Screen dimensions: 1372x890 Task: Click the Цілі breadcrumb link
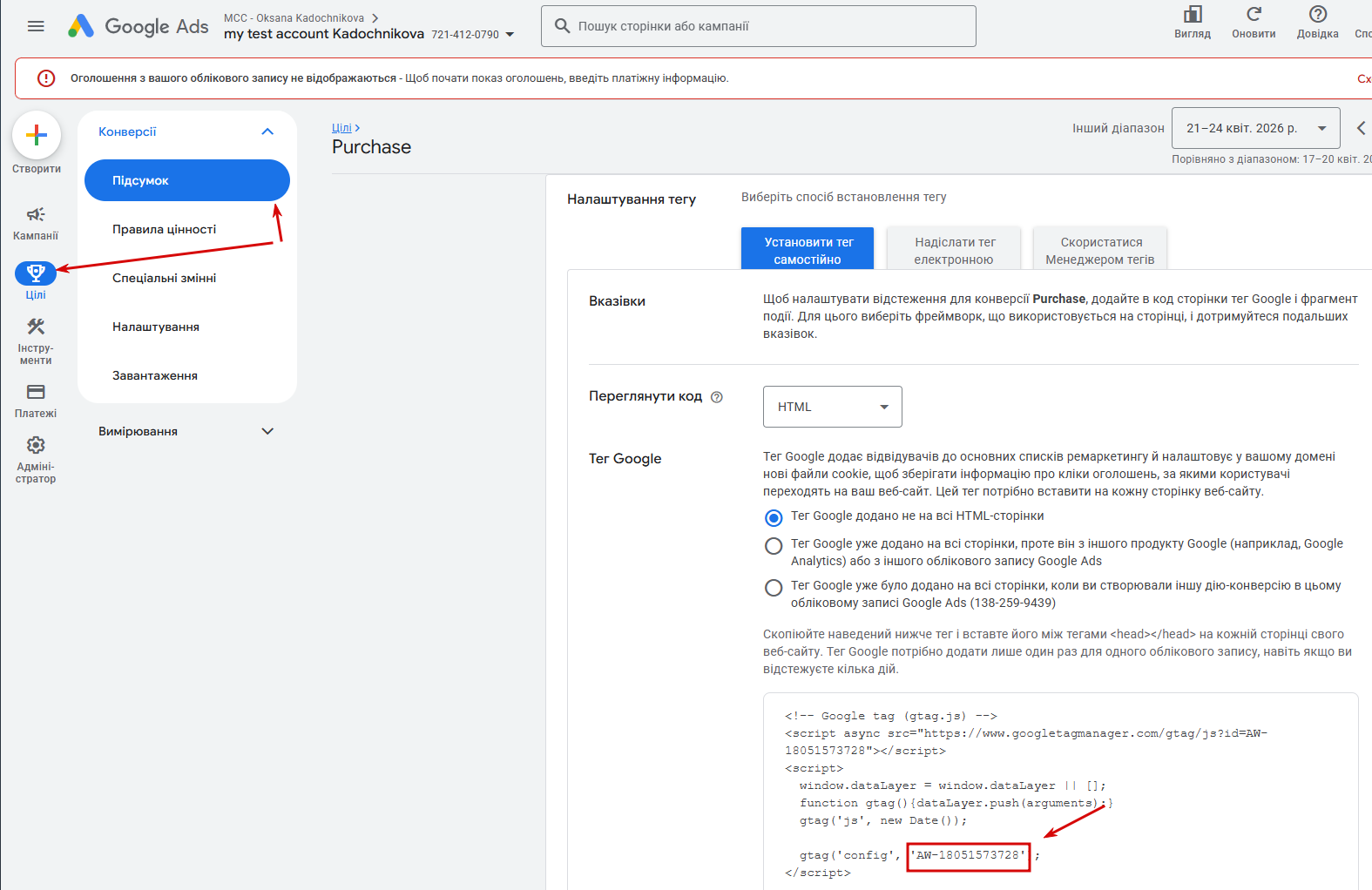pos(341,127)
